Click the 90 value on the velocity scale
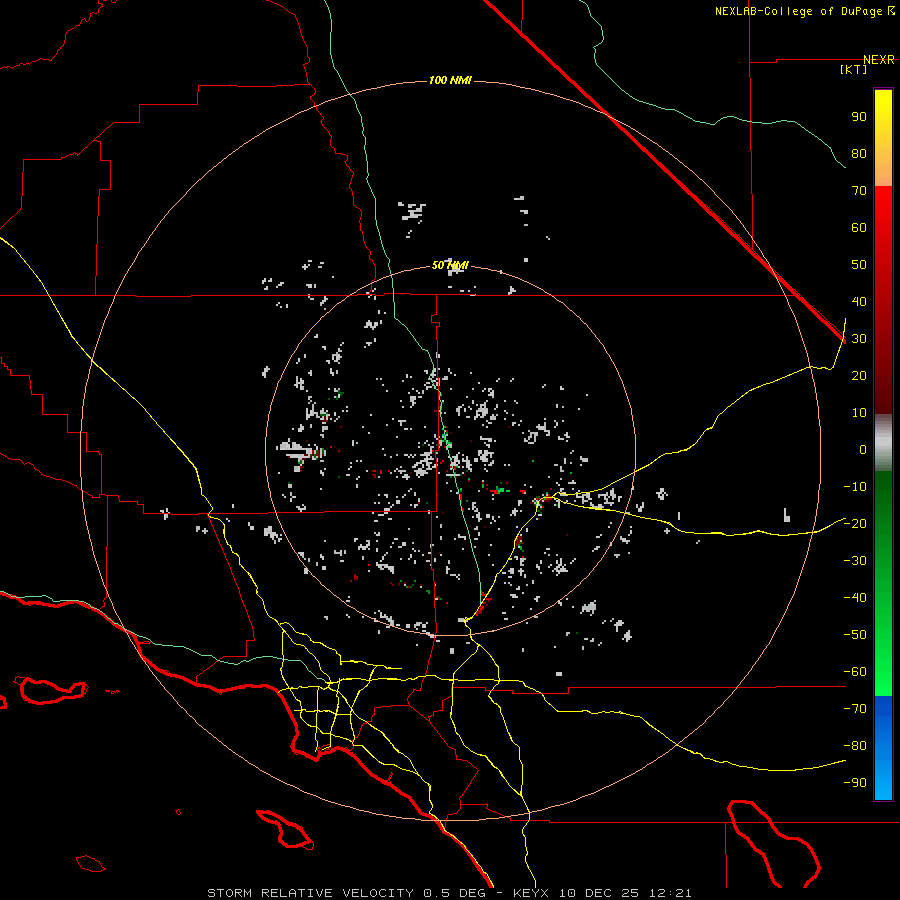The height and width of the screenshot is (900, 900). [x=859, y=117]
